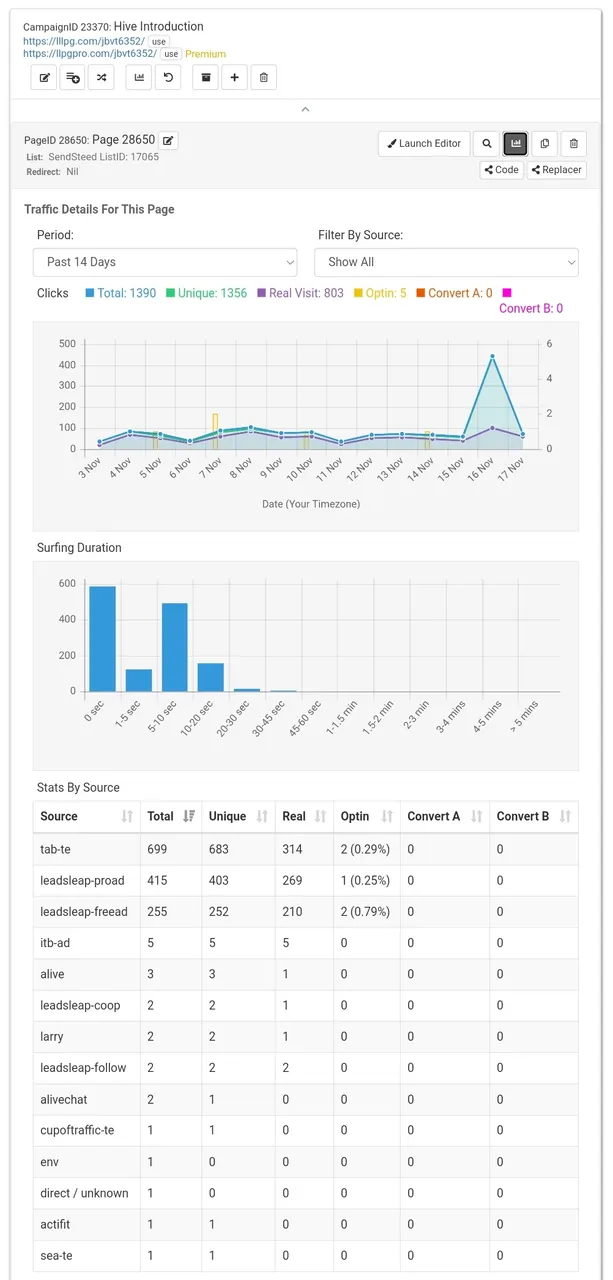Delete Page 28650 with trash icon

click(573, 144)
